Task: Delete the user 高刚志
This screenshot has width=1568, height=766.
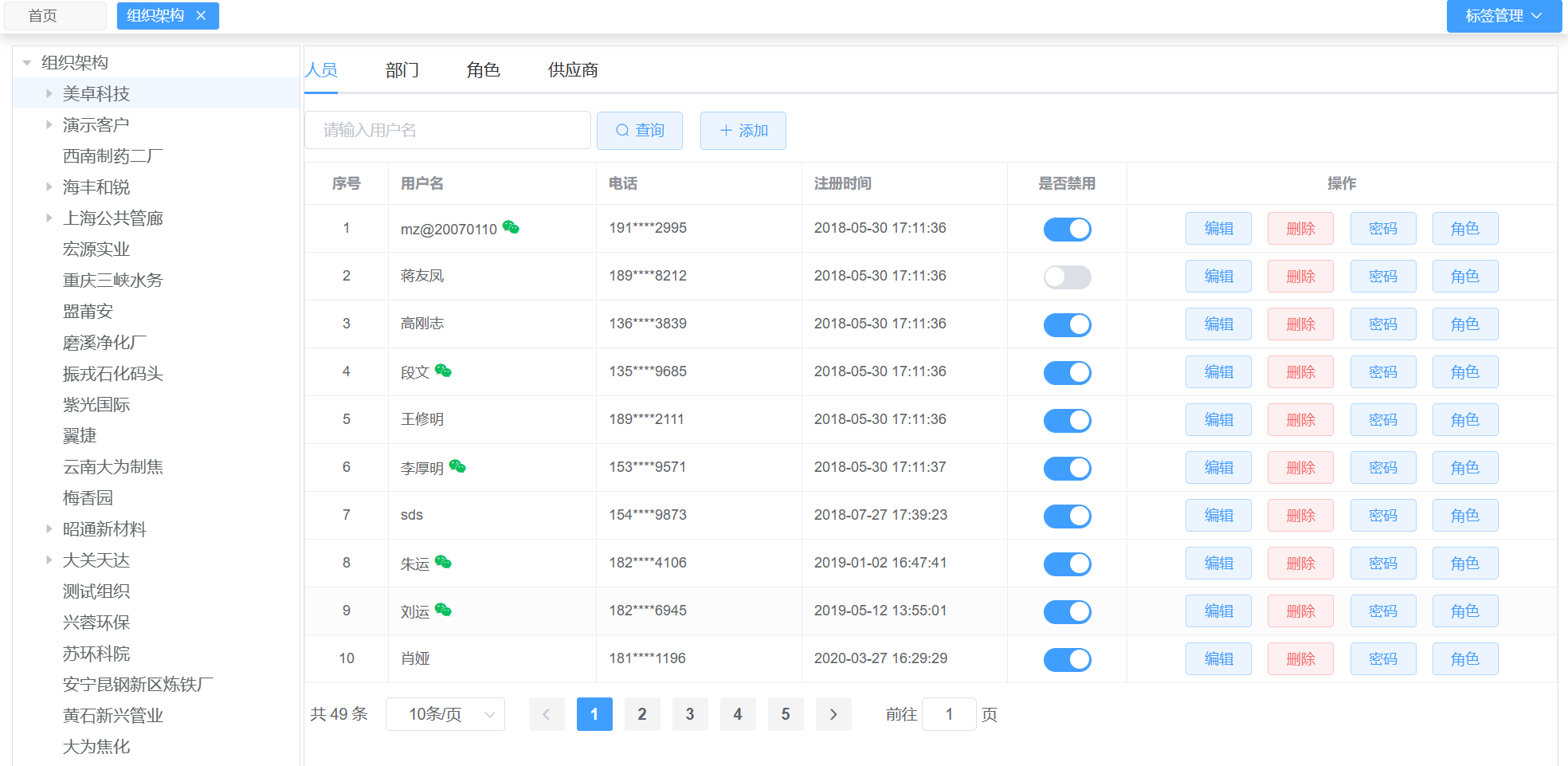Action: (x=1300, y=324)
